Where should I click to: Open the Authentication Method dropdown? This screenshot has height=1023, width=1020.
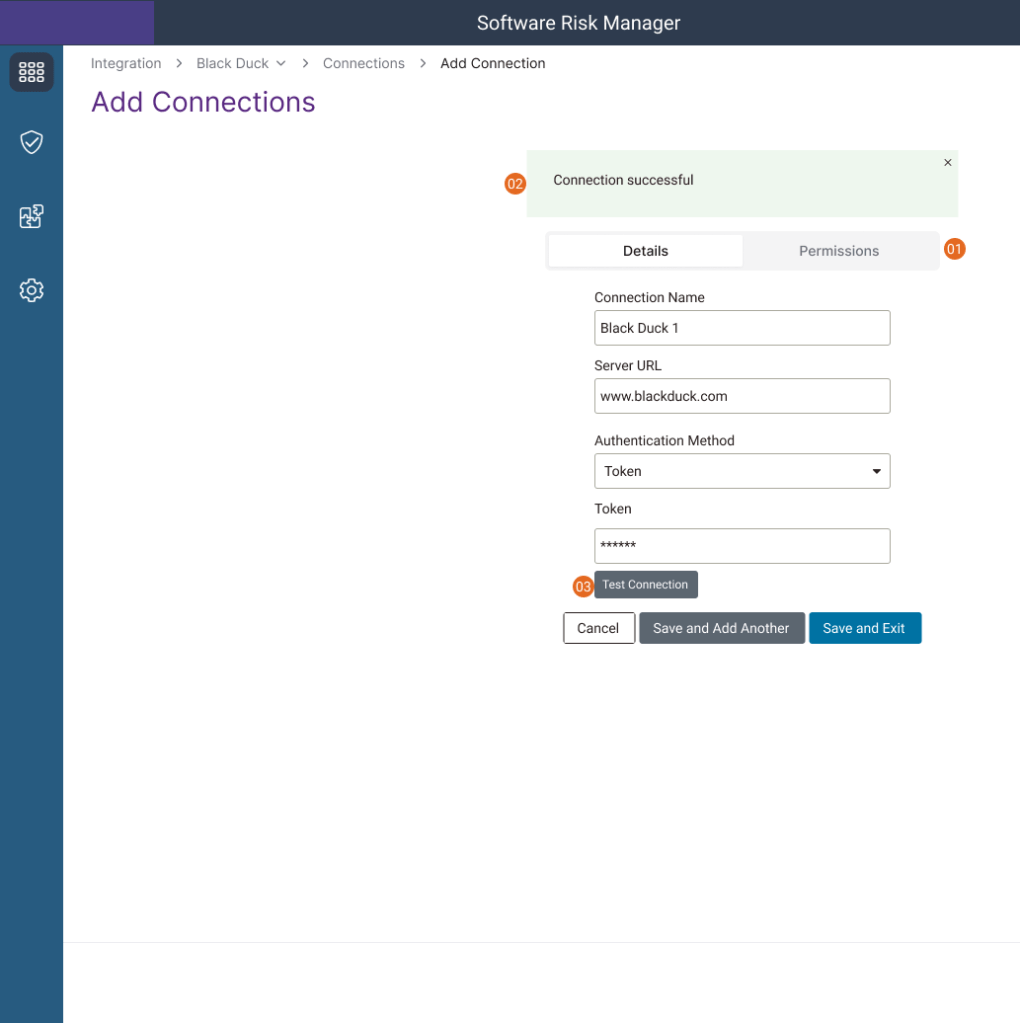click(x=742, y=471)
